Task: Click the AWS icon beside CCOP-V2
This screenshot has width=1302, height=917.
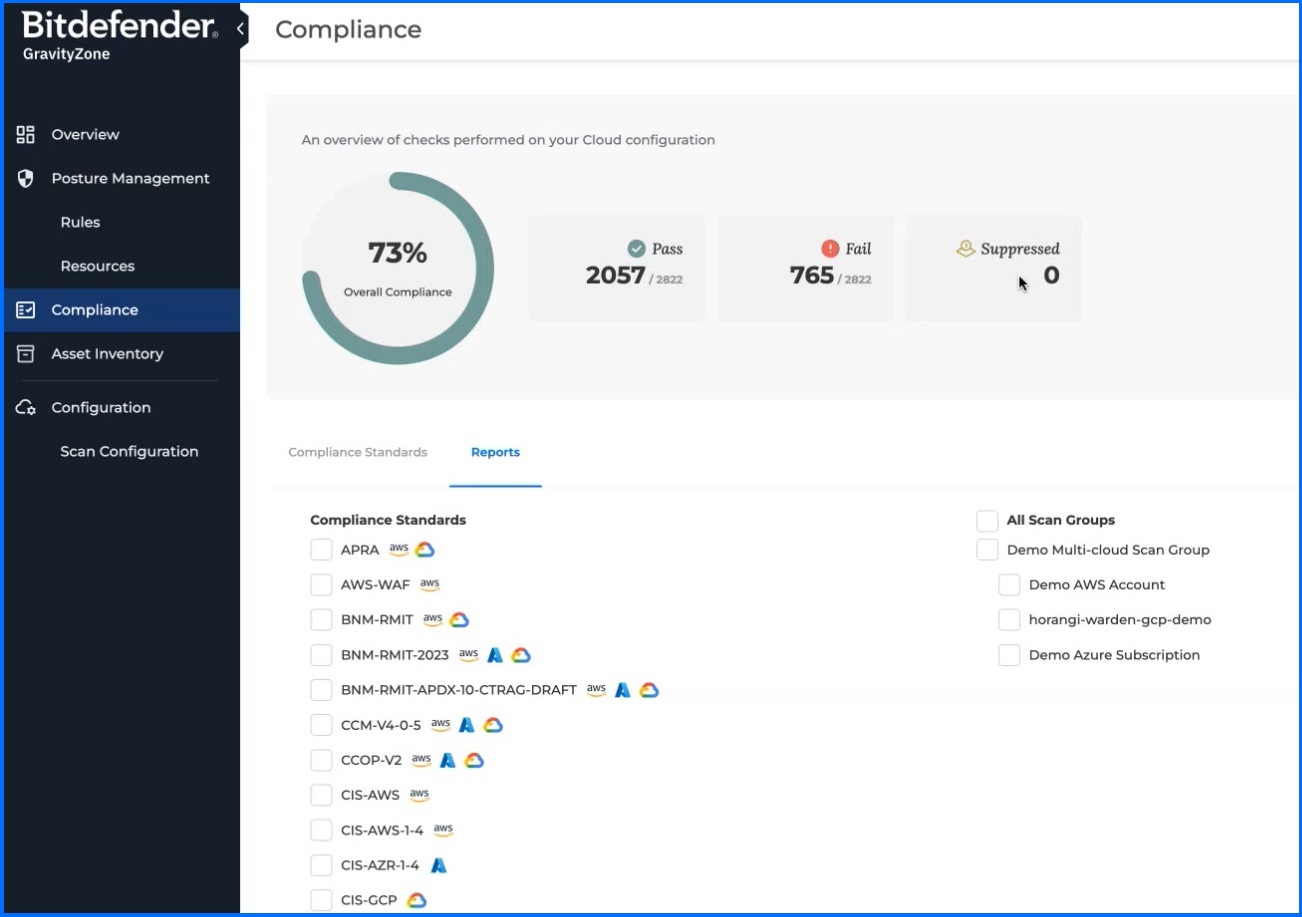Action: (421, 760)
